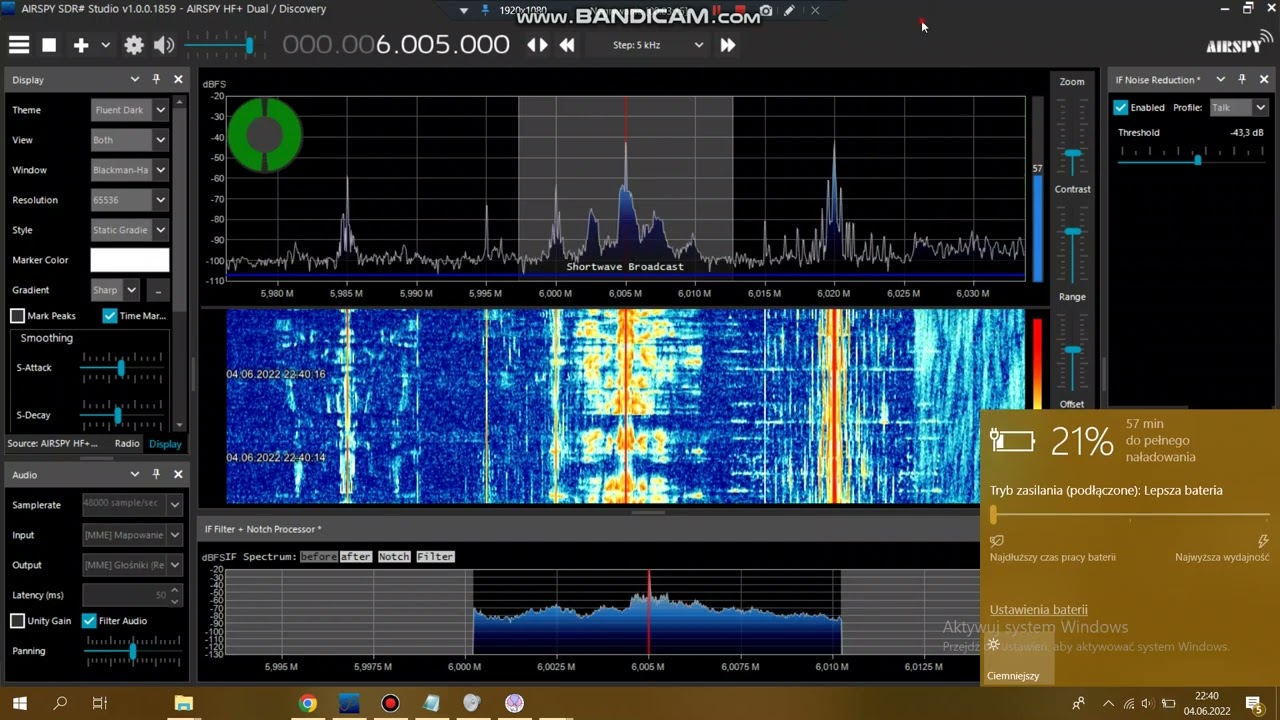Collapse the Display panel chevron
The image size is (1280, 720).
click(x=134, y=79)
